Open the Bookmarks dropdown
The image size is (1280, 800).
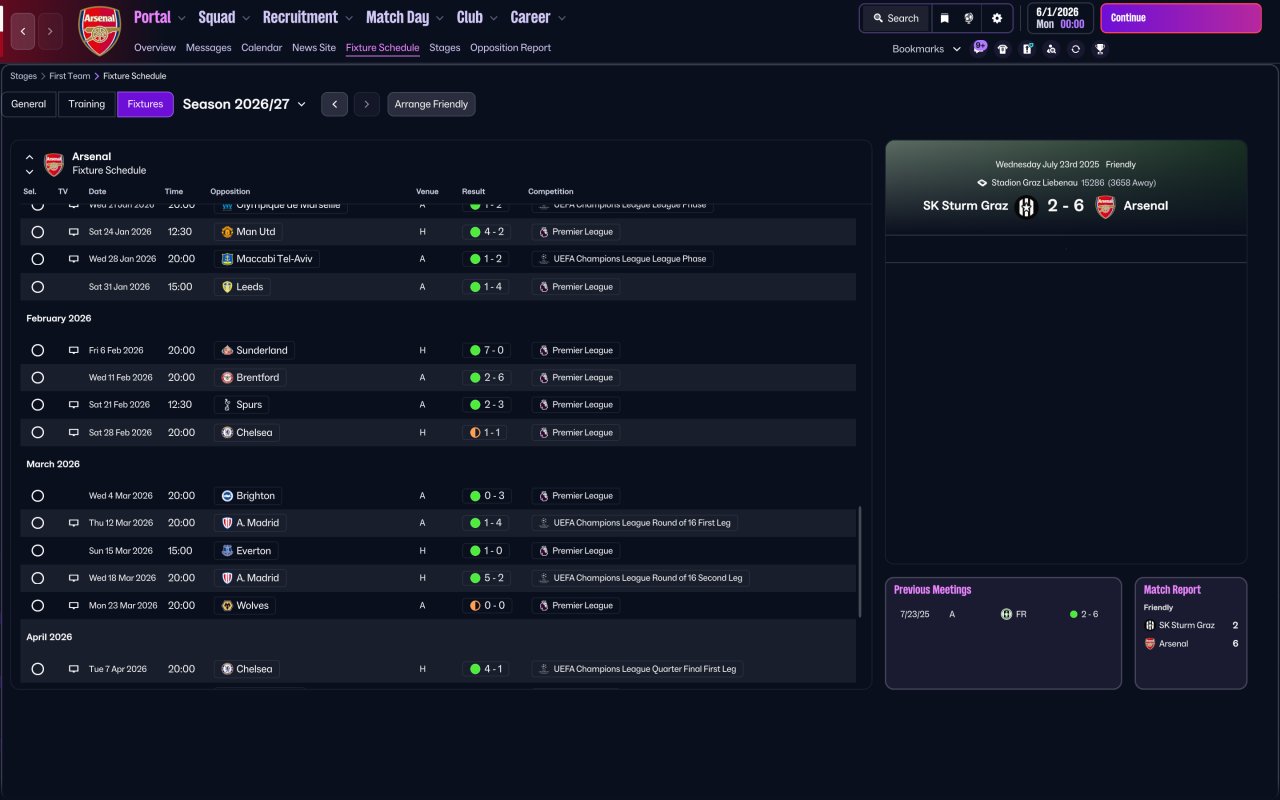(926, 49)
